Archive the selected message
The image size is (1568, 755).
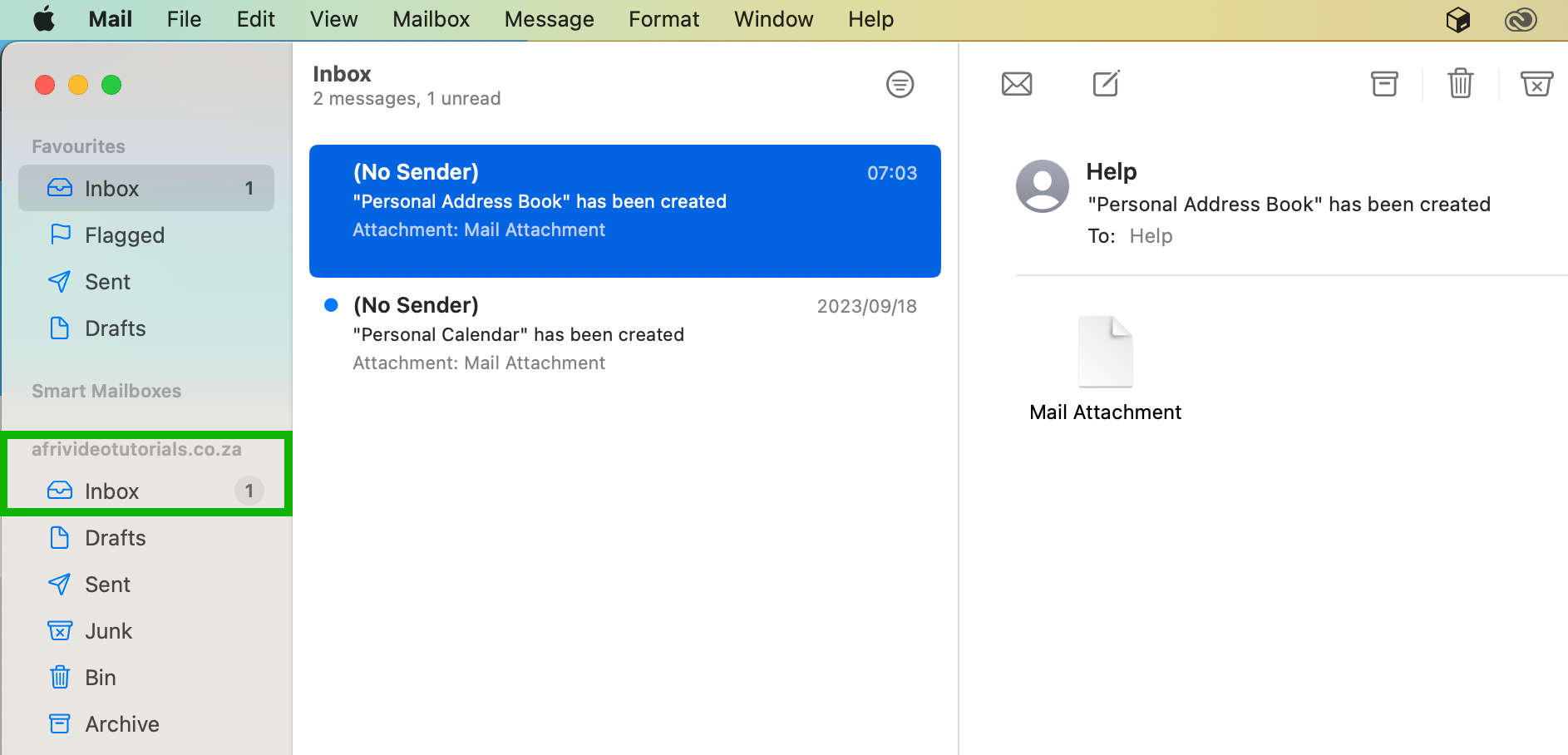click(x=1384, y=84)
